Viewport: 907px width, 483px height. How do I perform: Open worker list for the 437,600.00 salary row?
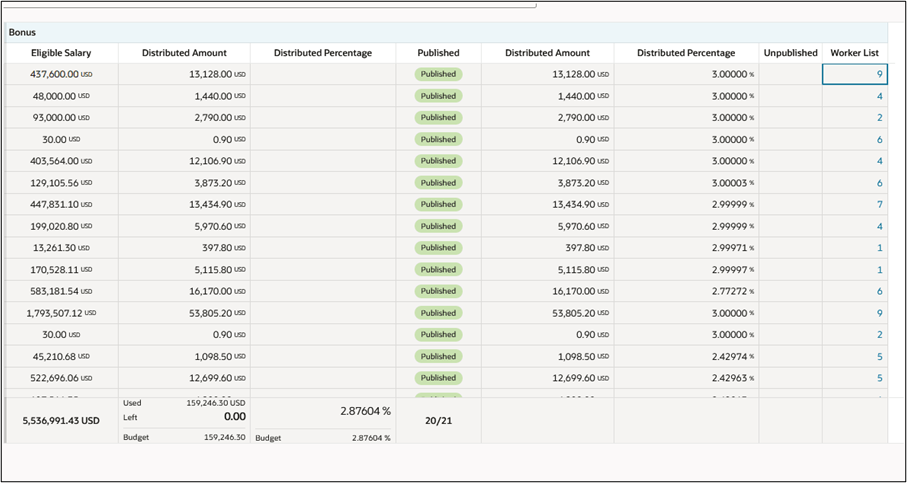click(879, 74)
